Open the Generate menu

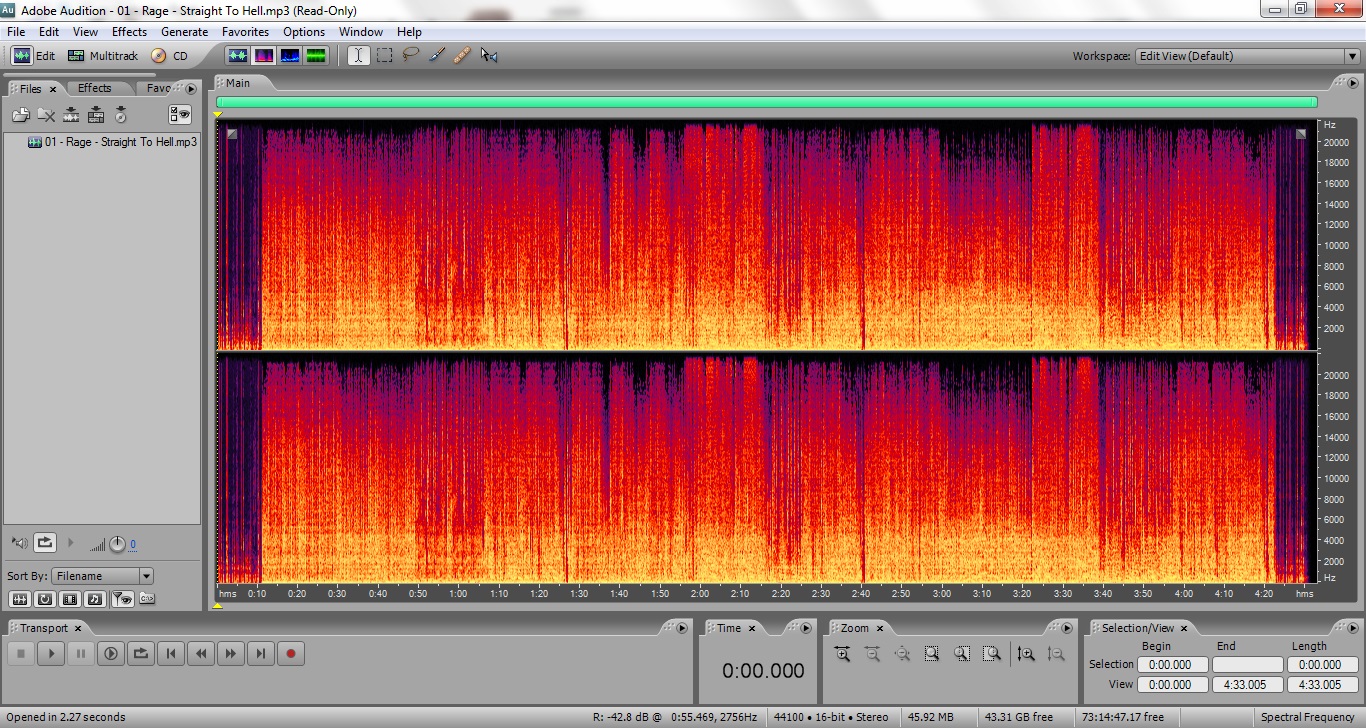[x=184, y=32]
